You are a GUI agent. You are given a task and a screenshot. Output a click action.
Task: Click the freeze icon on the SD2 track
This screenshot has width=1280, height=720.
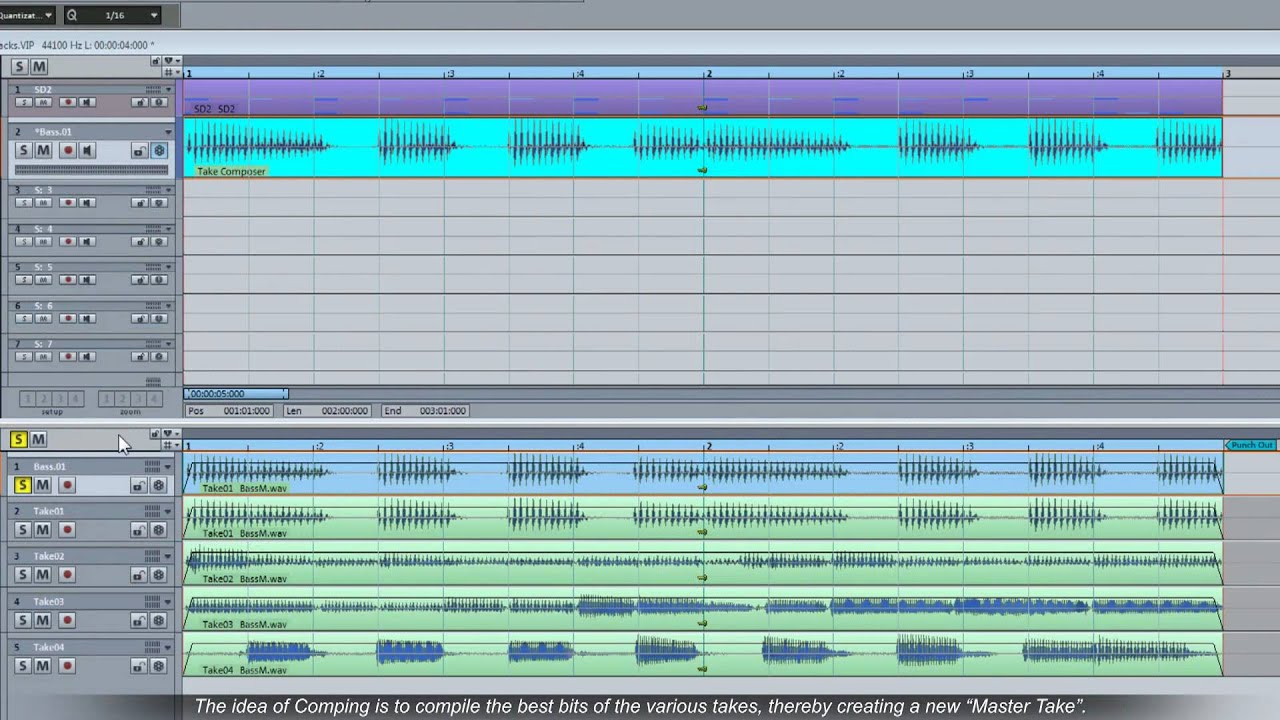(158, 102)
